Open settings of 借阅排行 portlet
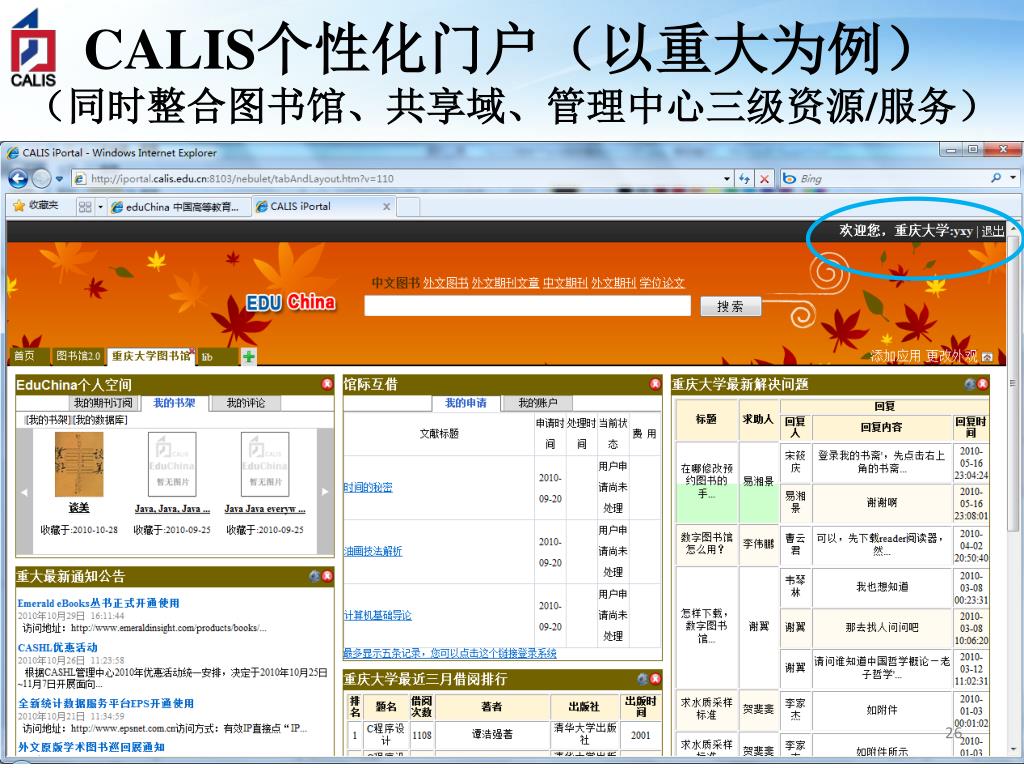The image size is (1024, 768). [x=642, y=679]
